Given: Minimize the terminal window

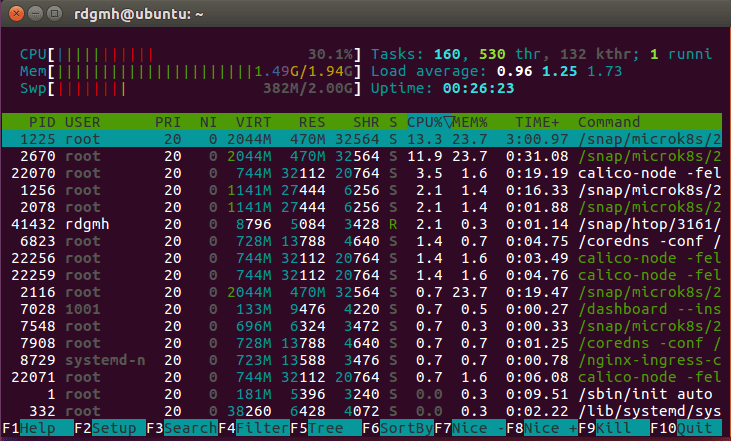Looking at the screenshot, I should pyautogui.click(x=35, y=14).
